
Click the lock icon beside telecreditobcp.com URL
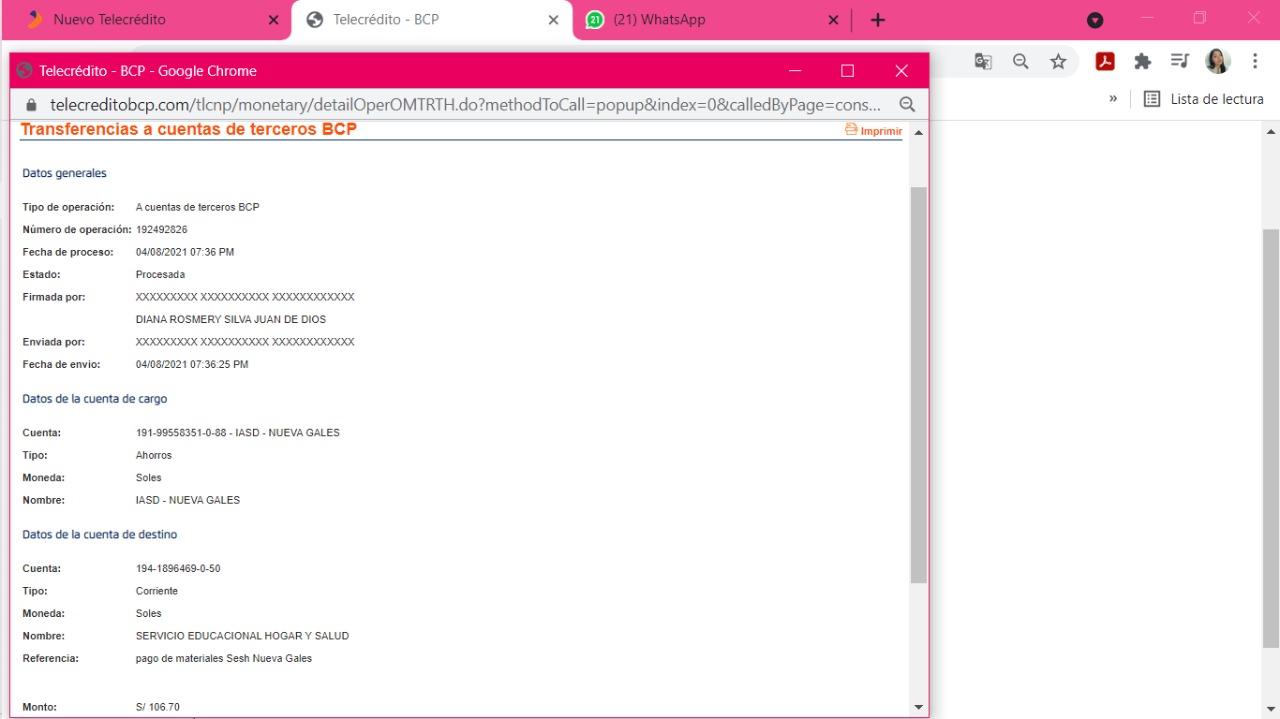click(31, 105)
